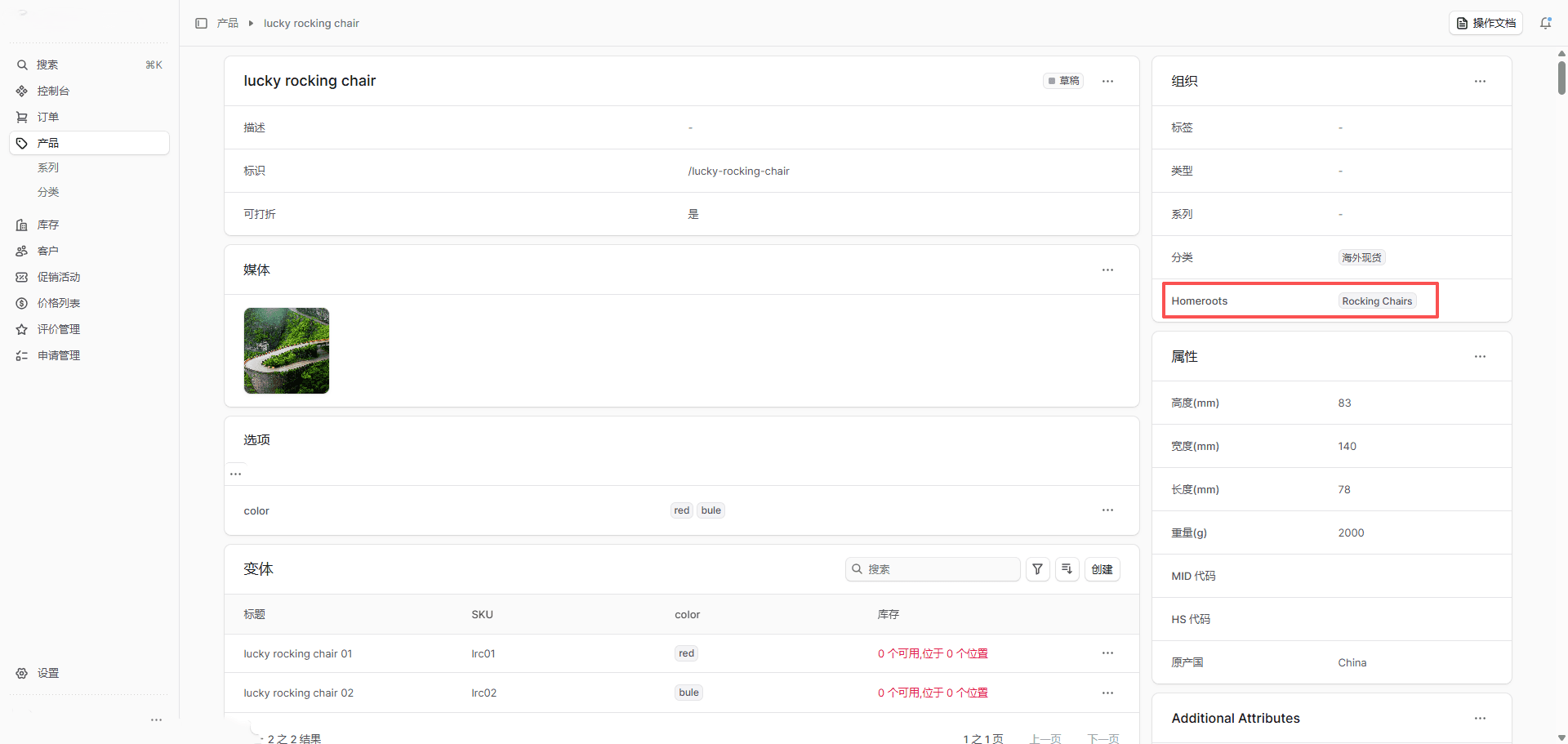Open the settings gear in sidebar

pos(22,673)
